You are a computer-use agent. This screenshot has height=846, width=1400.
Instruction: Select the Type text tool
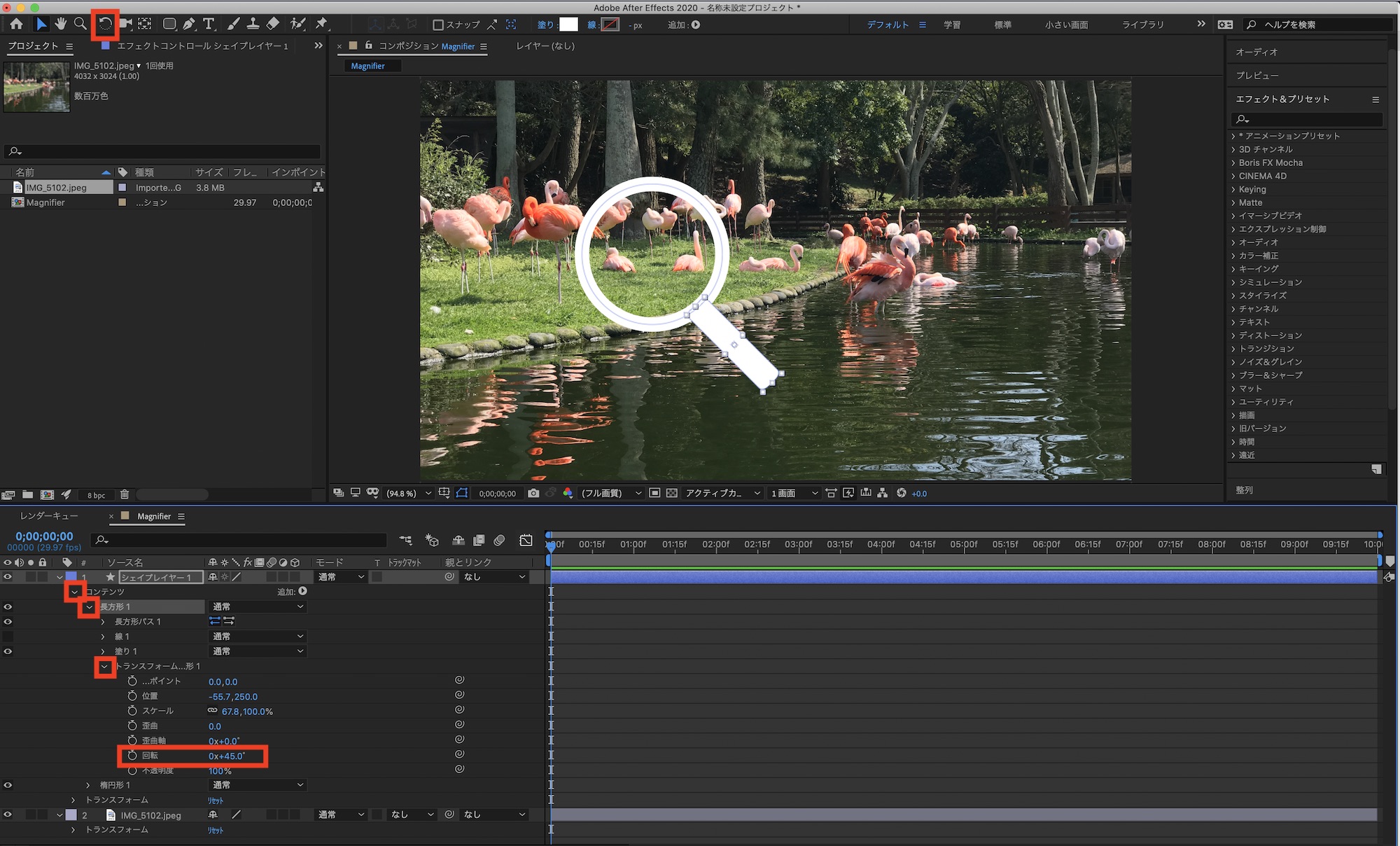pos(209,24)
